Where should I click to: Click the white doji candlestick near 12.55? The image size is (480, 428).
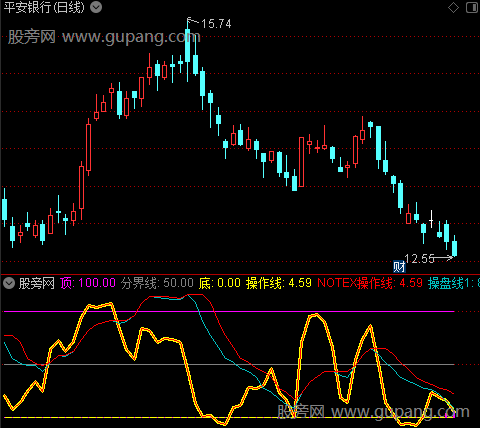(x=431, y=219)
